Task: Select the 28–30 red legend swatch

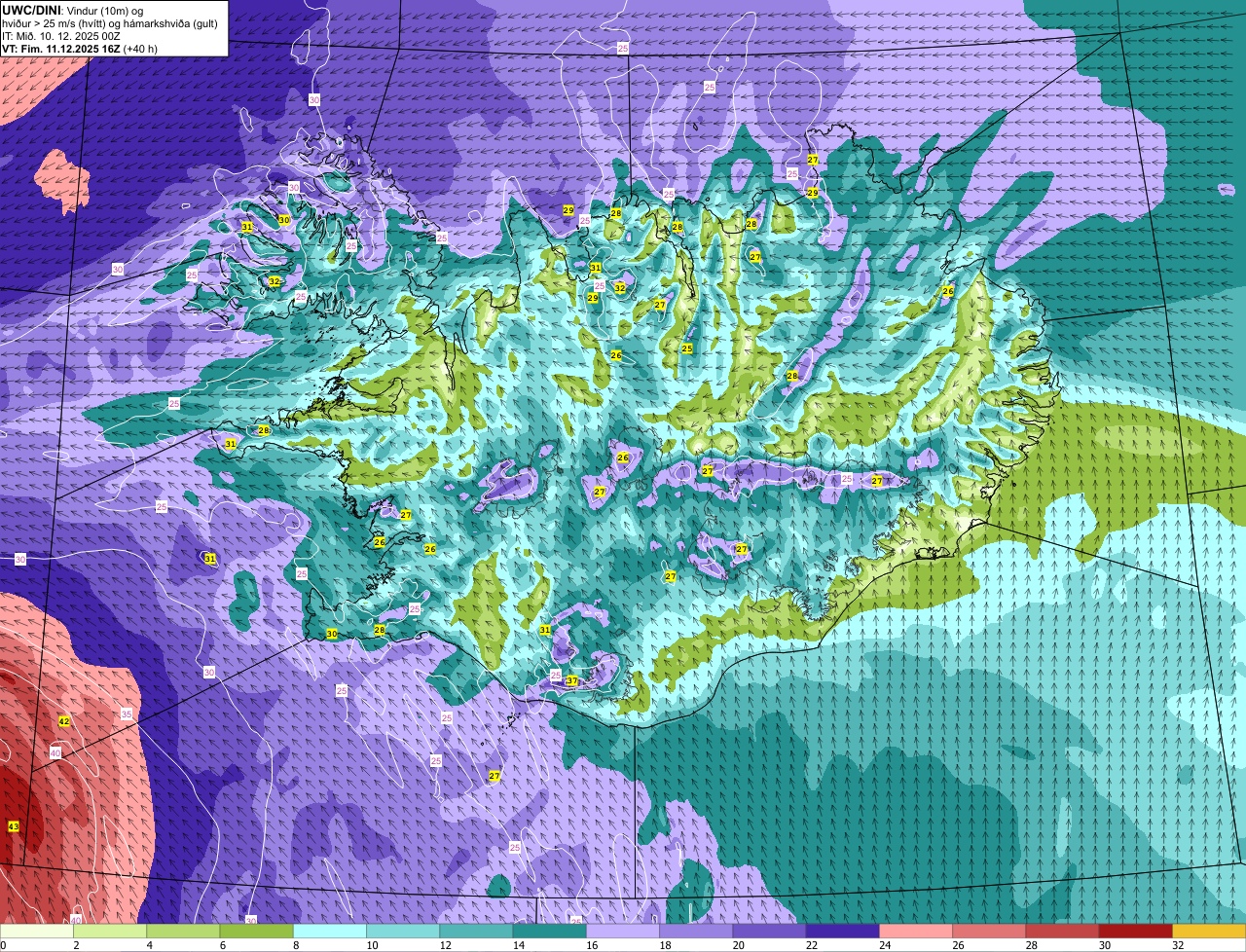Action: pyautogui.click(x=1062, y=931)
